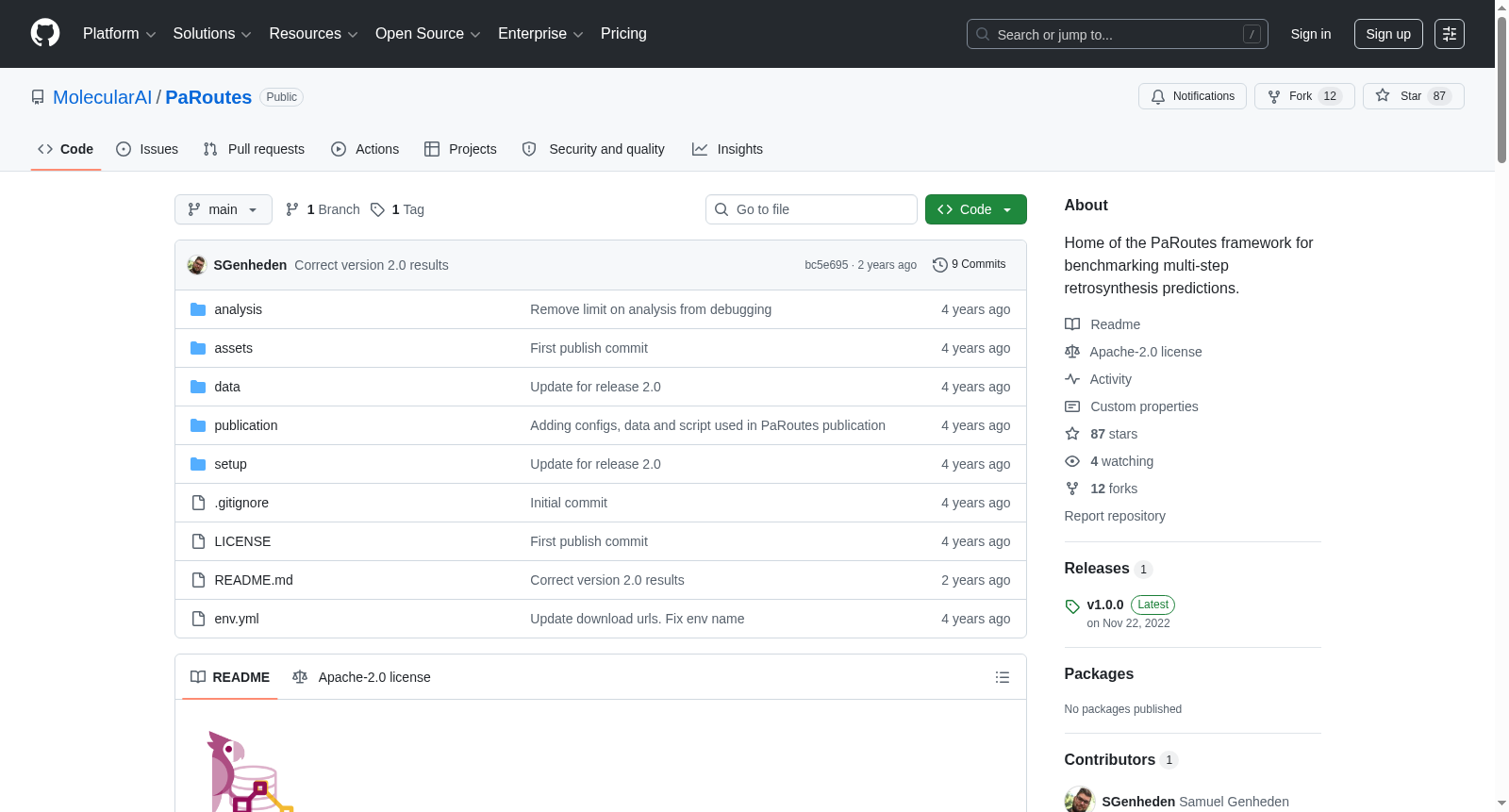The width and height of the screenshot is (1509, 812).
Task: Expand the Platform menu
Action: [119, 34]
